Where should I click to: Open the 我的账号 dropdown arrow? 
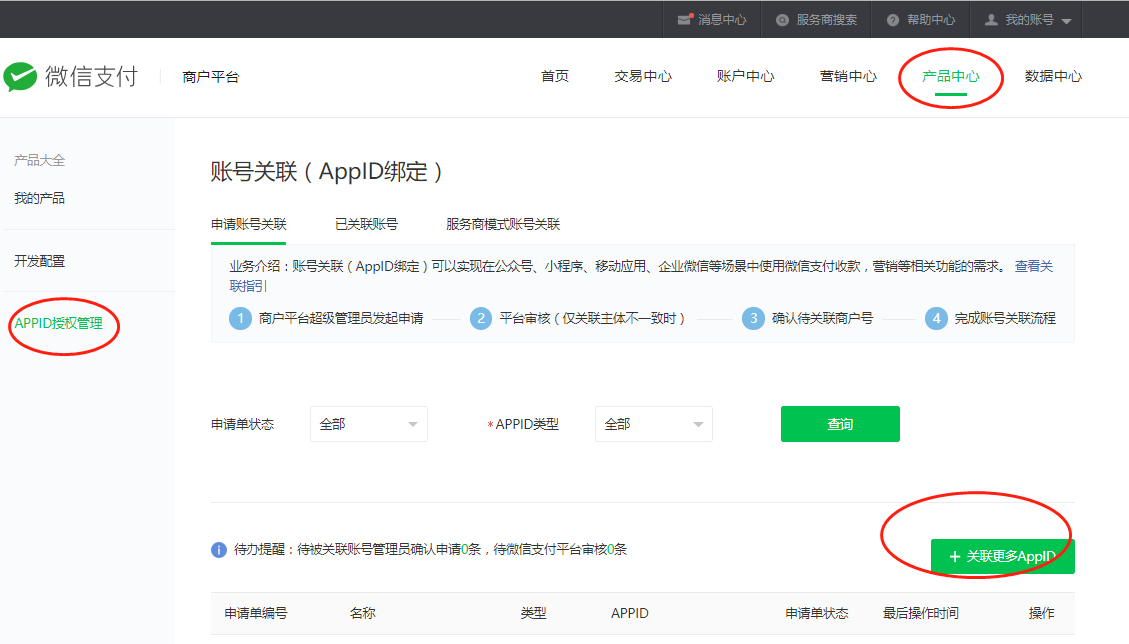[1066, 21]
